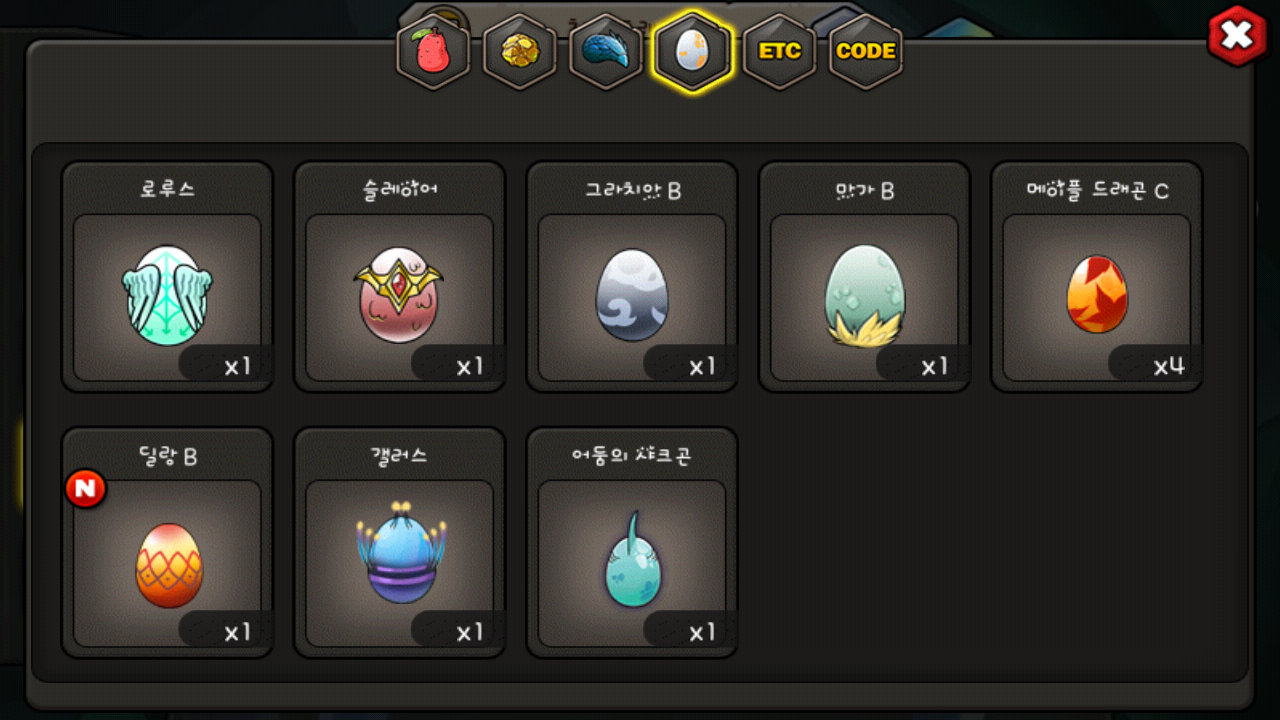
Task: Close the inventory with red X
Action: 1237,36
